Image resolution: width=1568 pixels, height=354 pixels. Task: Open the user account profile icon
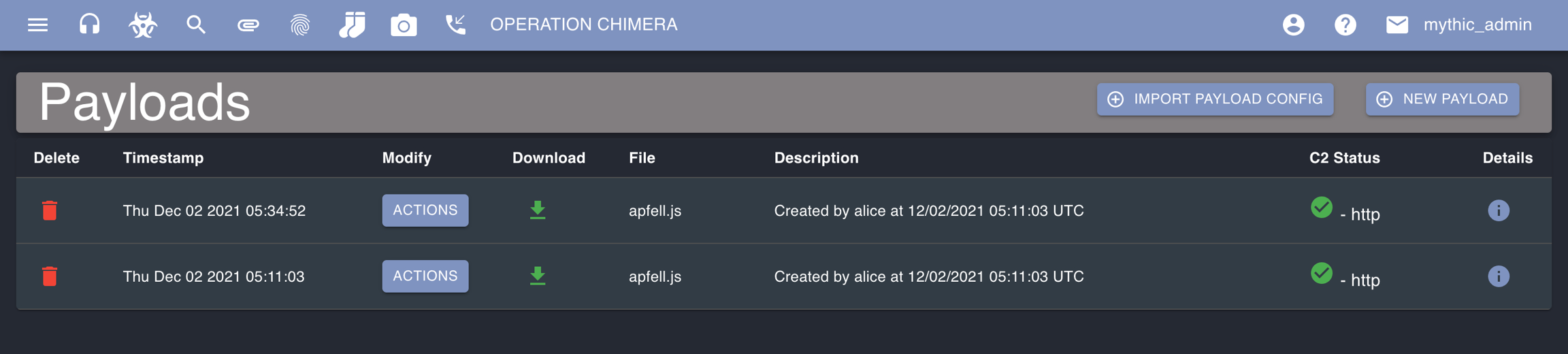pos(1293,25)
